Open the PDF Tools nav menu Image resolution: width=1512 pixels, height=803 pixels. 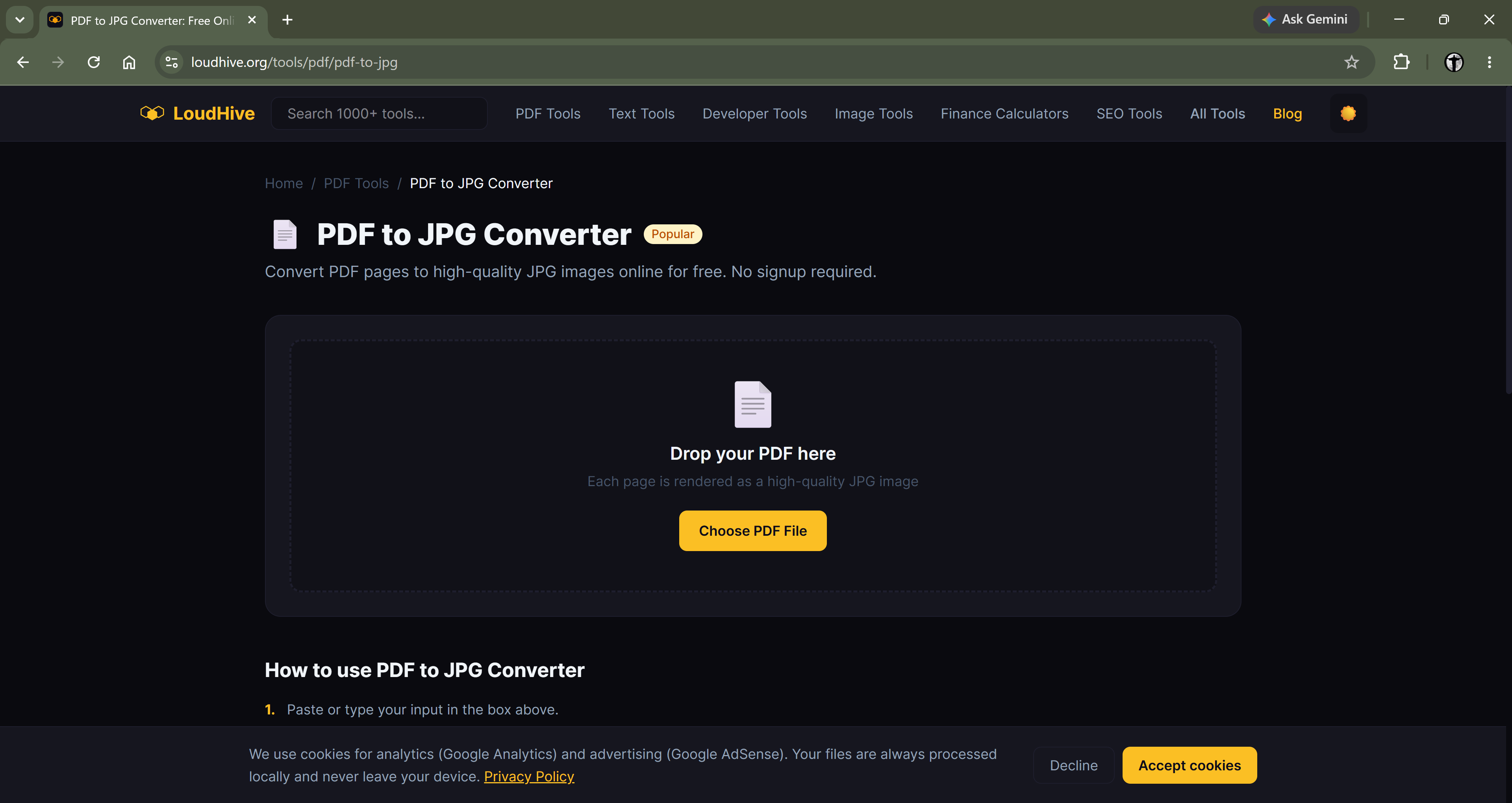click(548, 113)
